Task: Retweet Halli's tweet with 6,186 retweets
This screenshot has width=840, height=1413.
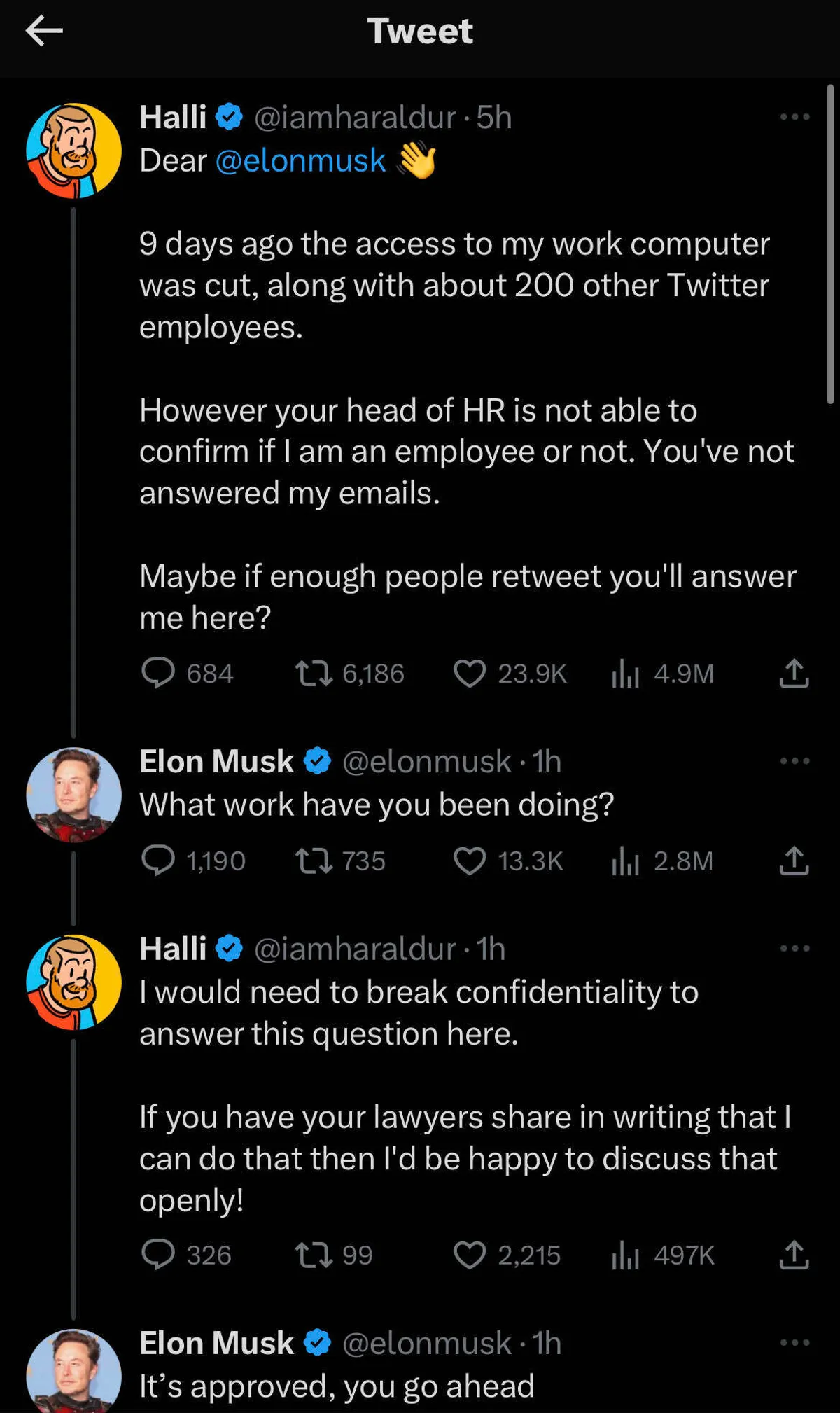Action: click(314, 674)
